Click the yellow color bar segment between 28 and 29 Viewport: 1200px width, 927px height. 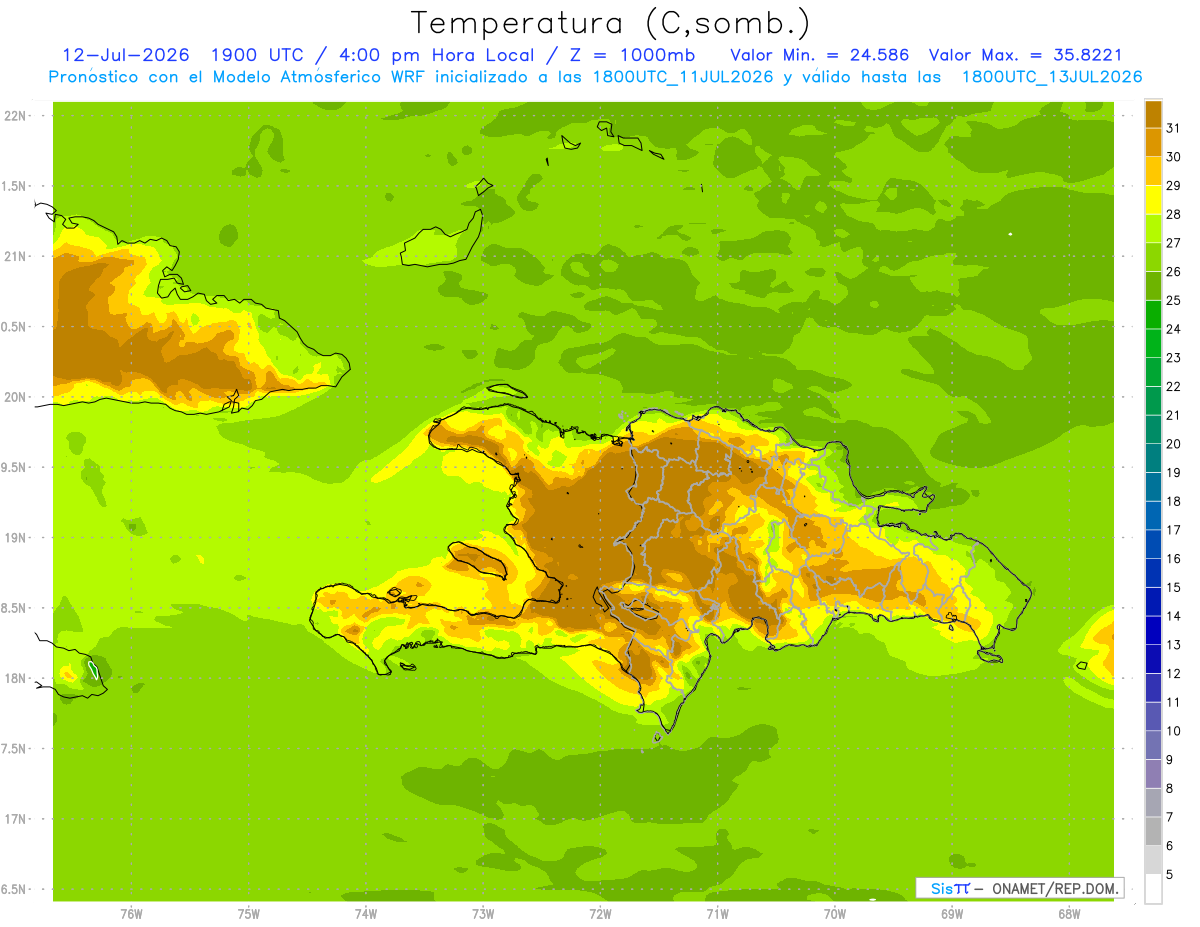pos(1153,200)
